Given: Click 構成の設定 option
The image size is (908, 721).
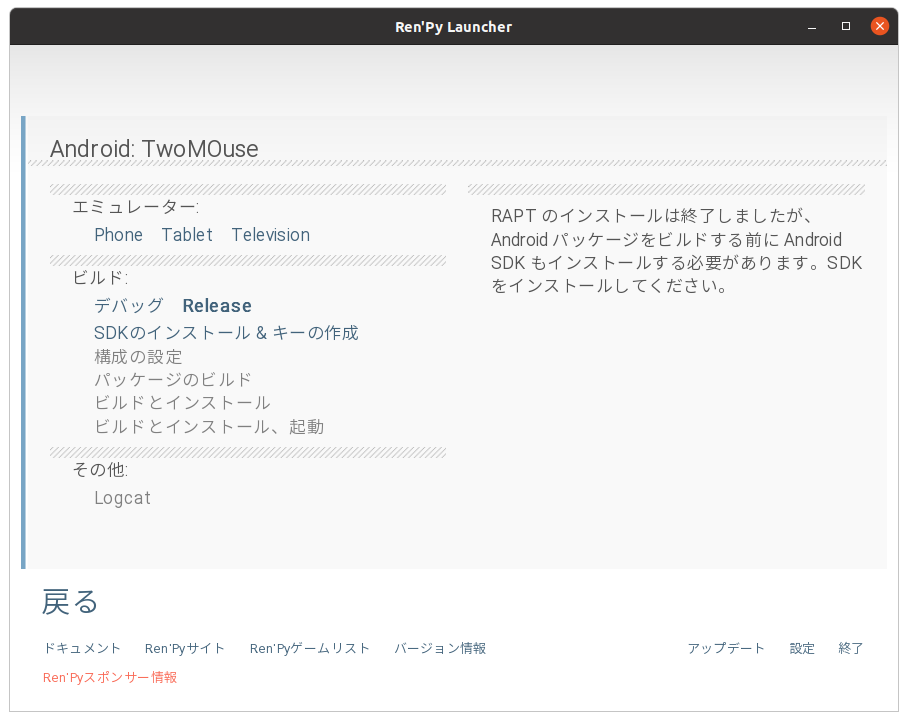Looking at the screenshot, I should point(138,357).
